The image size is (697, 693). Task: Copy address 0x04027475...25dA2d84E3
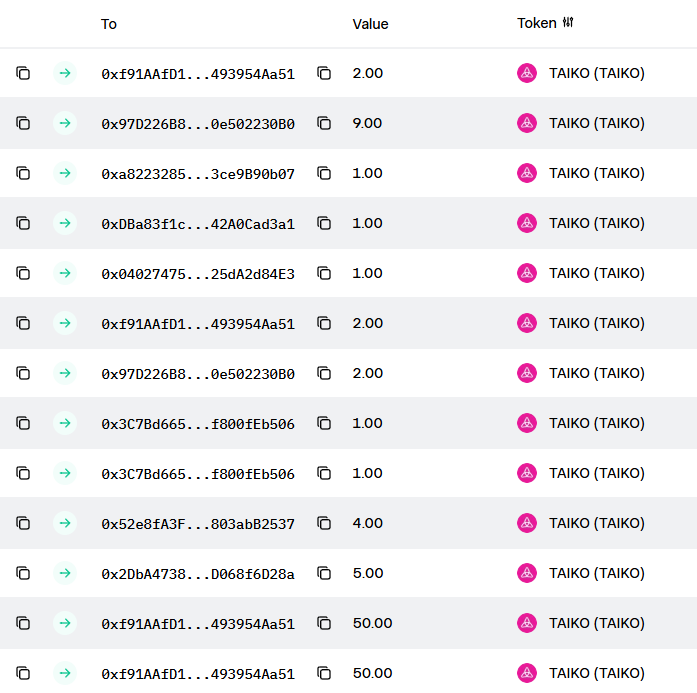point(324,273)
